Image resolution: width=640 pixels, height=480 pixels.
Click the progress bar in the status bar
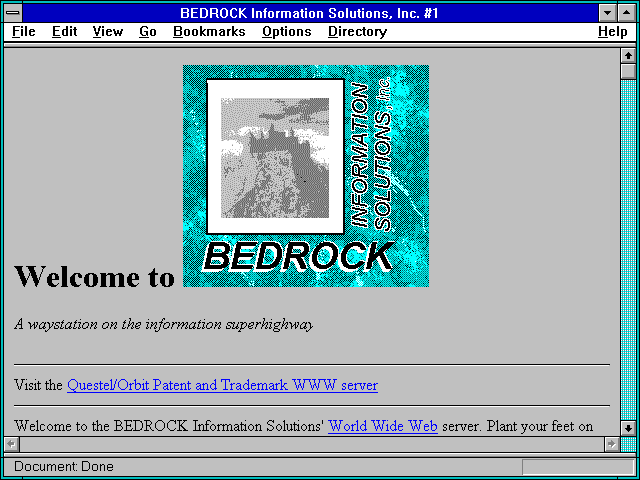click(x=577, y=467)
